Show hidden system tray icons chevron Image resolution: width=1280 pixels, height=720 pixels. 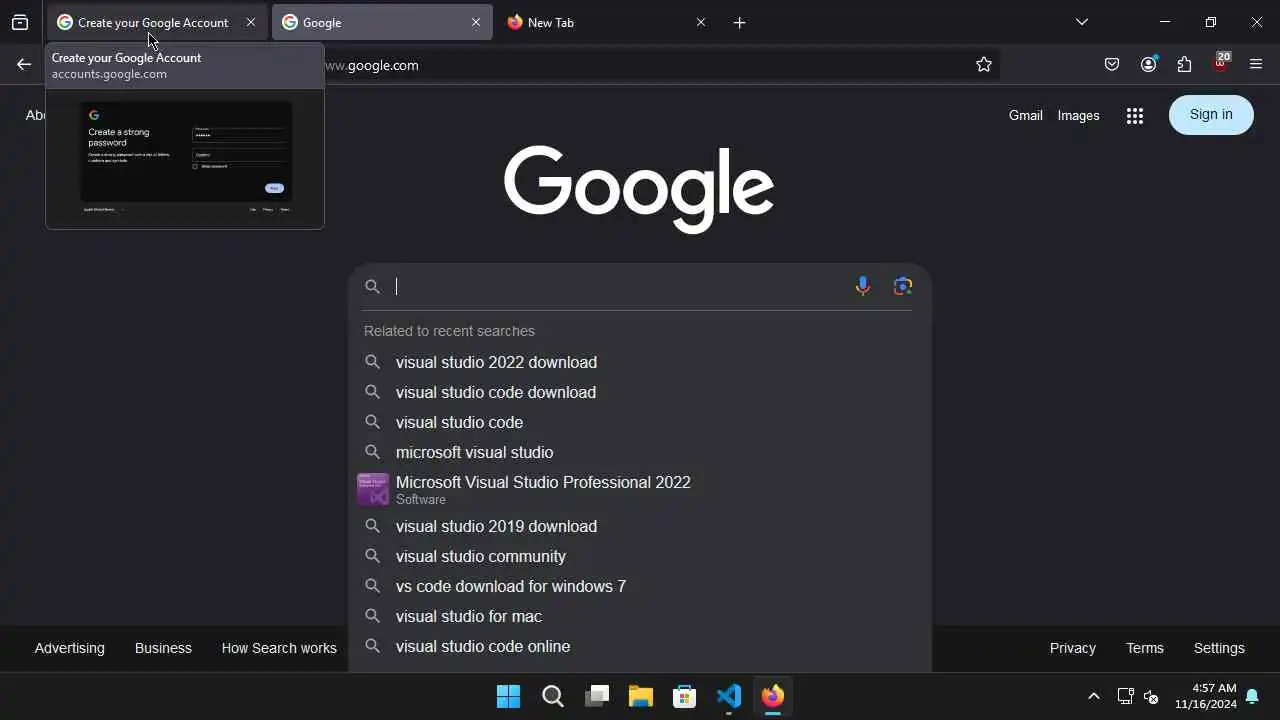pos(1093,697)
